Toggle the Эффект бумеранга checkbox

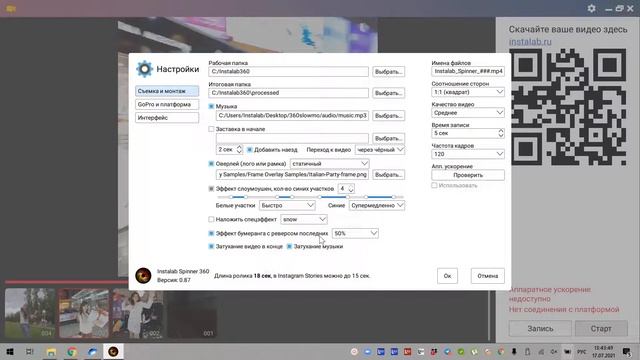coord(211,233)
